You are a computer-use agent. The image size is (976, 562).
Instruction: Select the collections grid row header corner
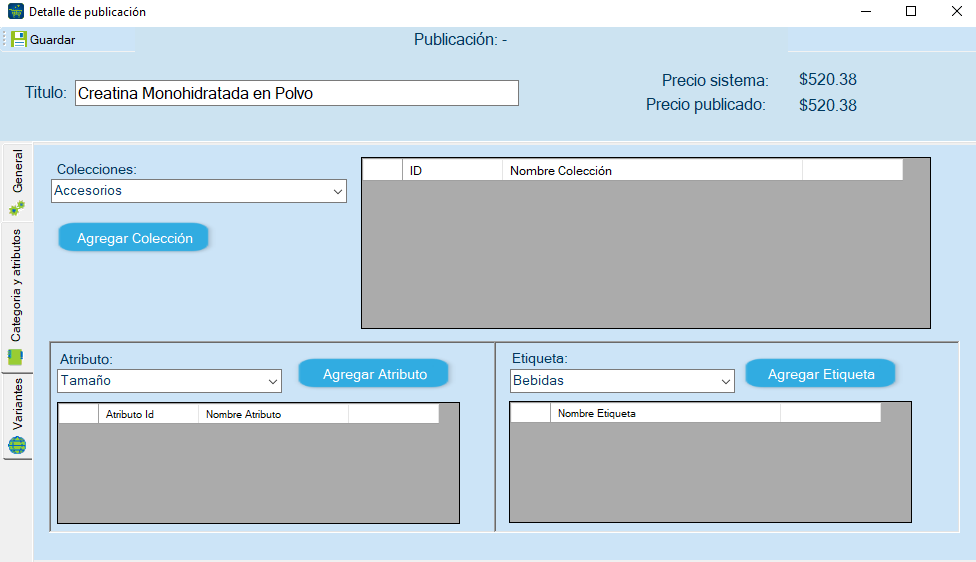pyautogui.click(x=382, y=171)
